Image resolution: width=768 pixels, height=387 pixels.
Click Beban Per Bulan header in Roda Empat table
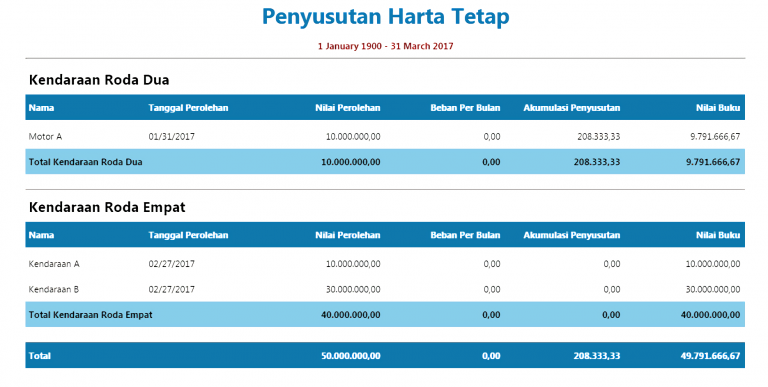[x=465, y=235]
